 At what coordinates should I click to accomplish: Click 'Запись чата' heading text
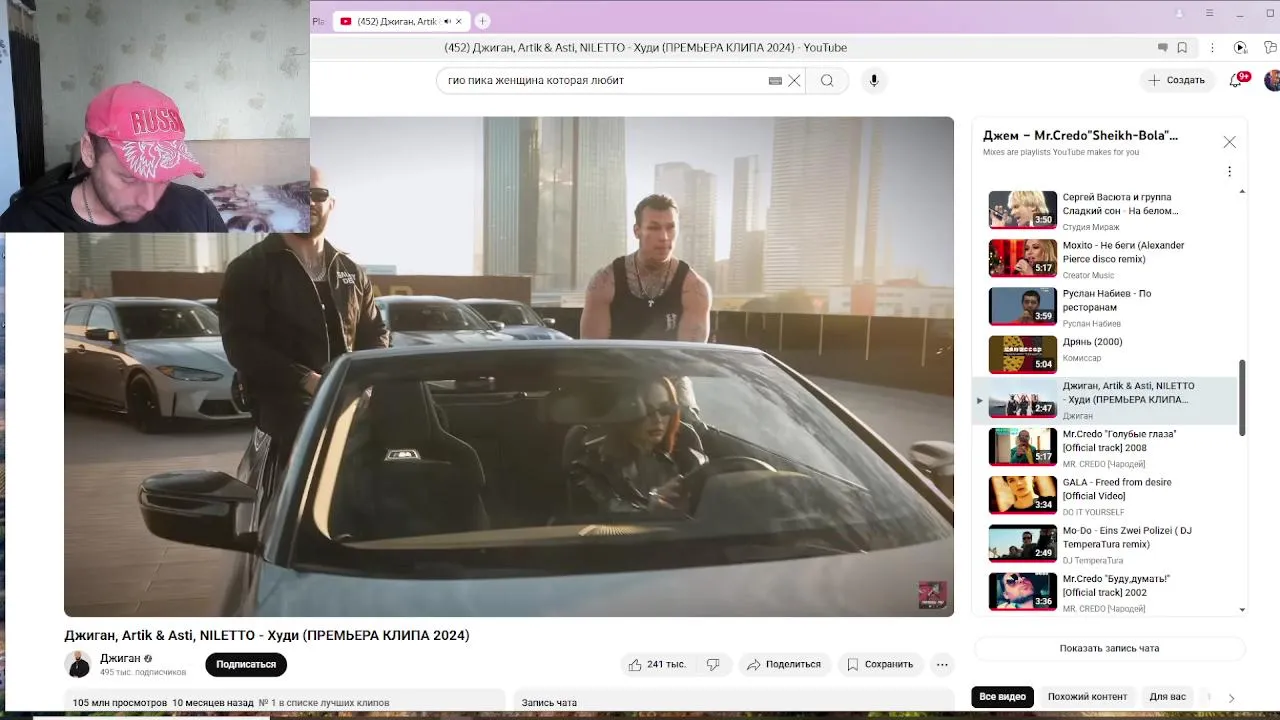pos(549,703)
